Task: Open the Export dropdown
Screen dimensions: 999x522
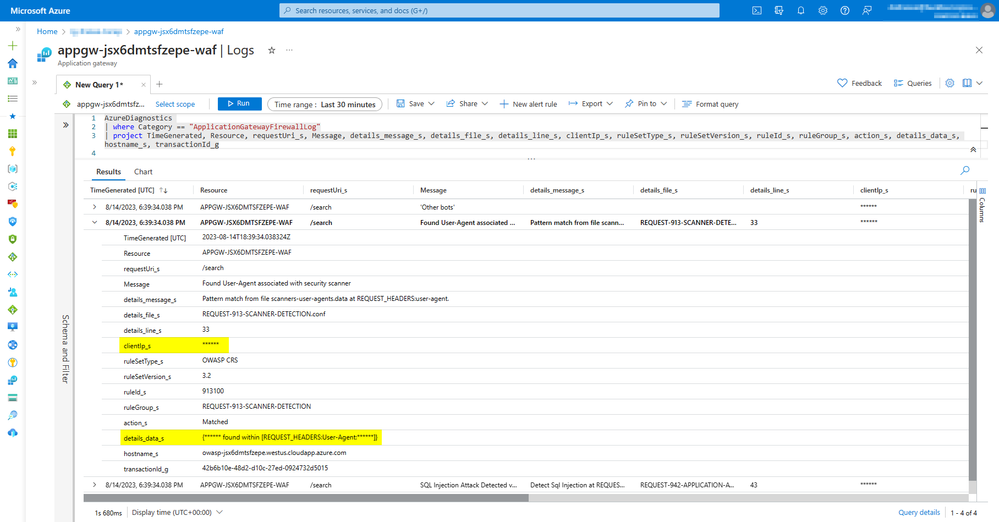Action: coord(591,104)
